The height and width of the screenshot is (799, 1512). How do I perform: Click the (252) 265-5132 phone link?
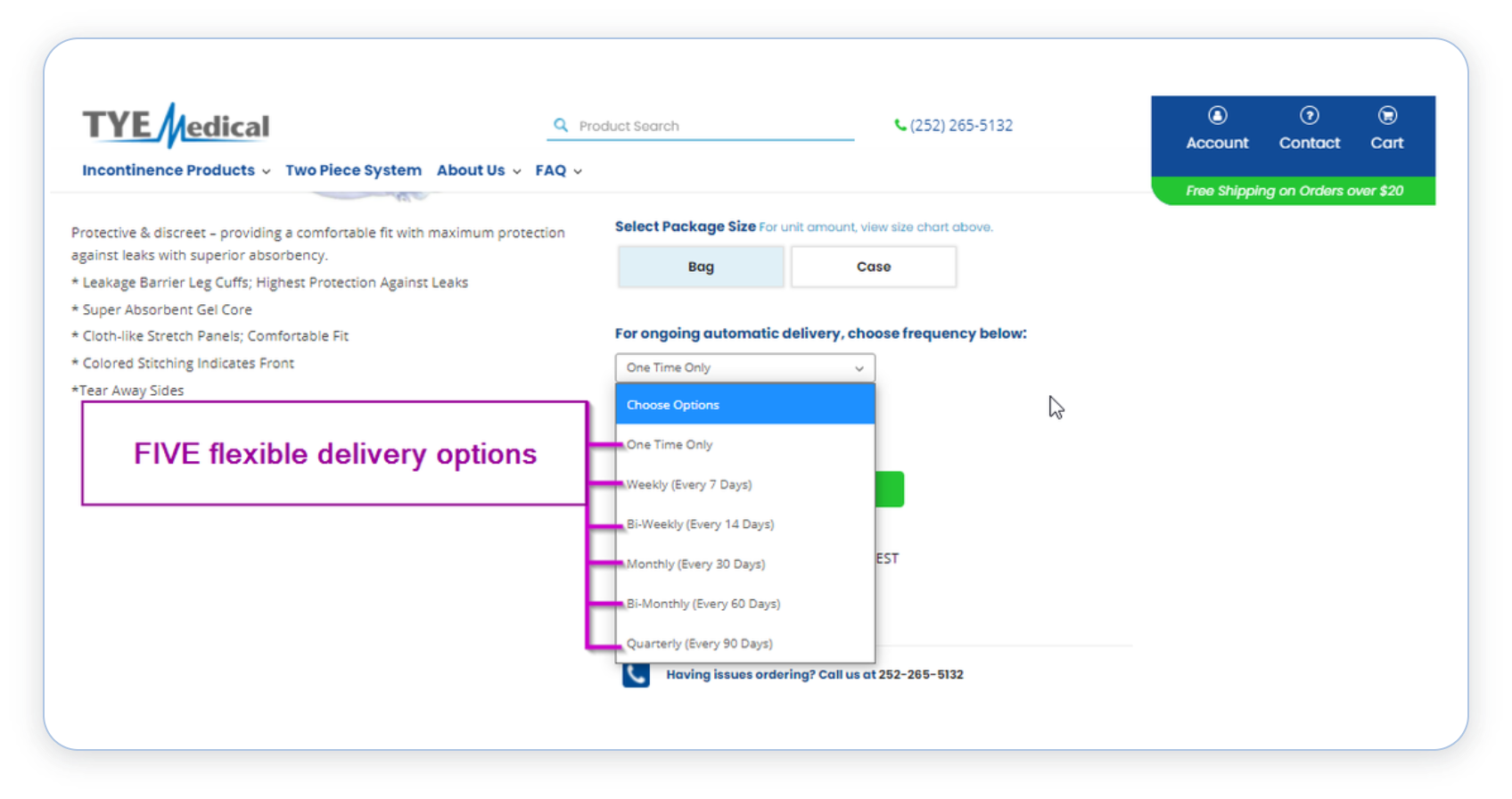[961, 126]
